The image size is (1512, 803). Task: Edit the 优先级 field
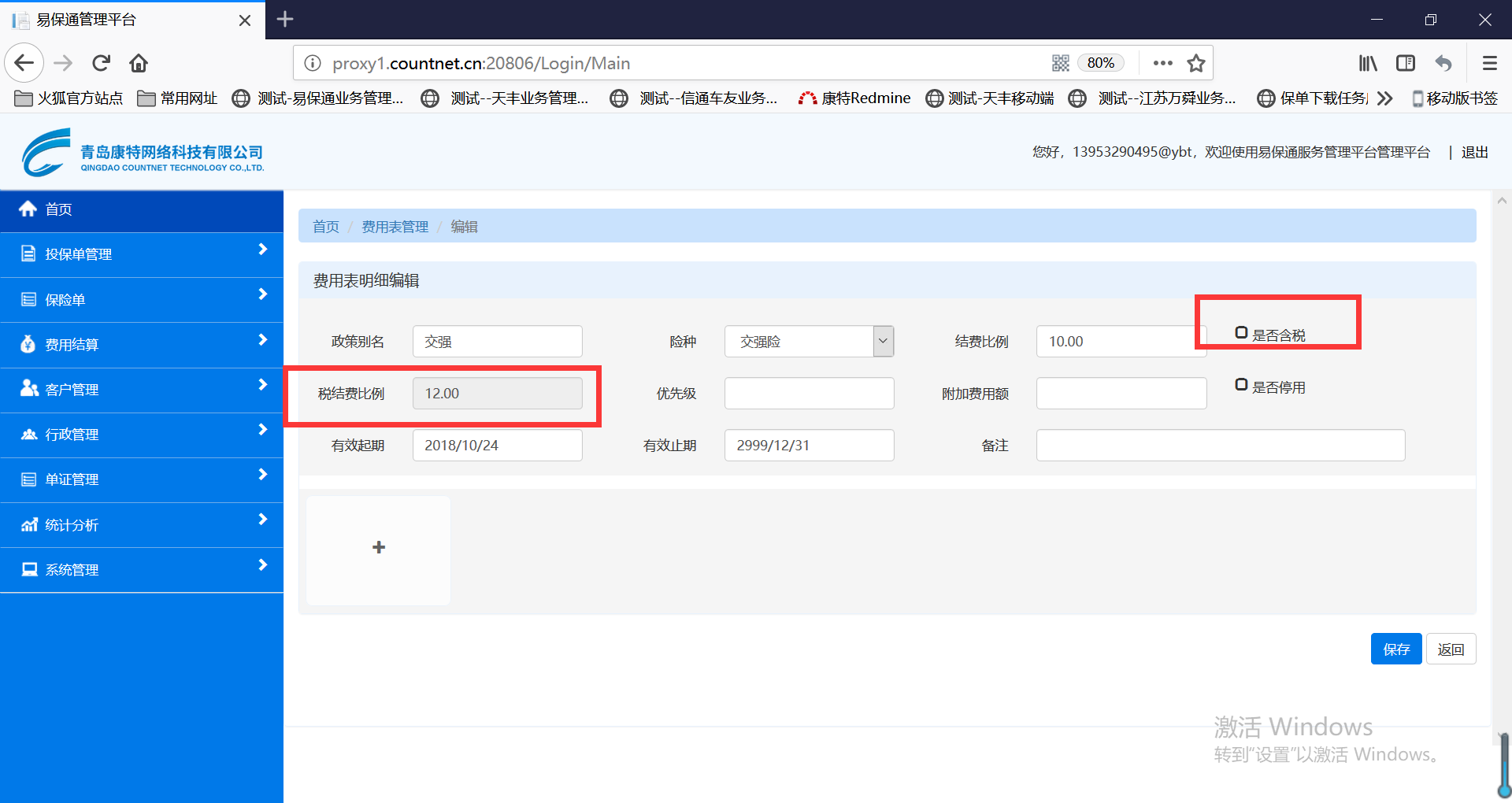coord(810,394)
